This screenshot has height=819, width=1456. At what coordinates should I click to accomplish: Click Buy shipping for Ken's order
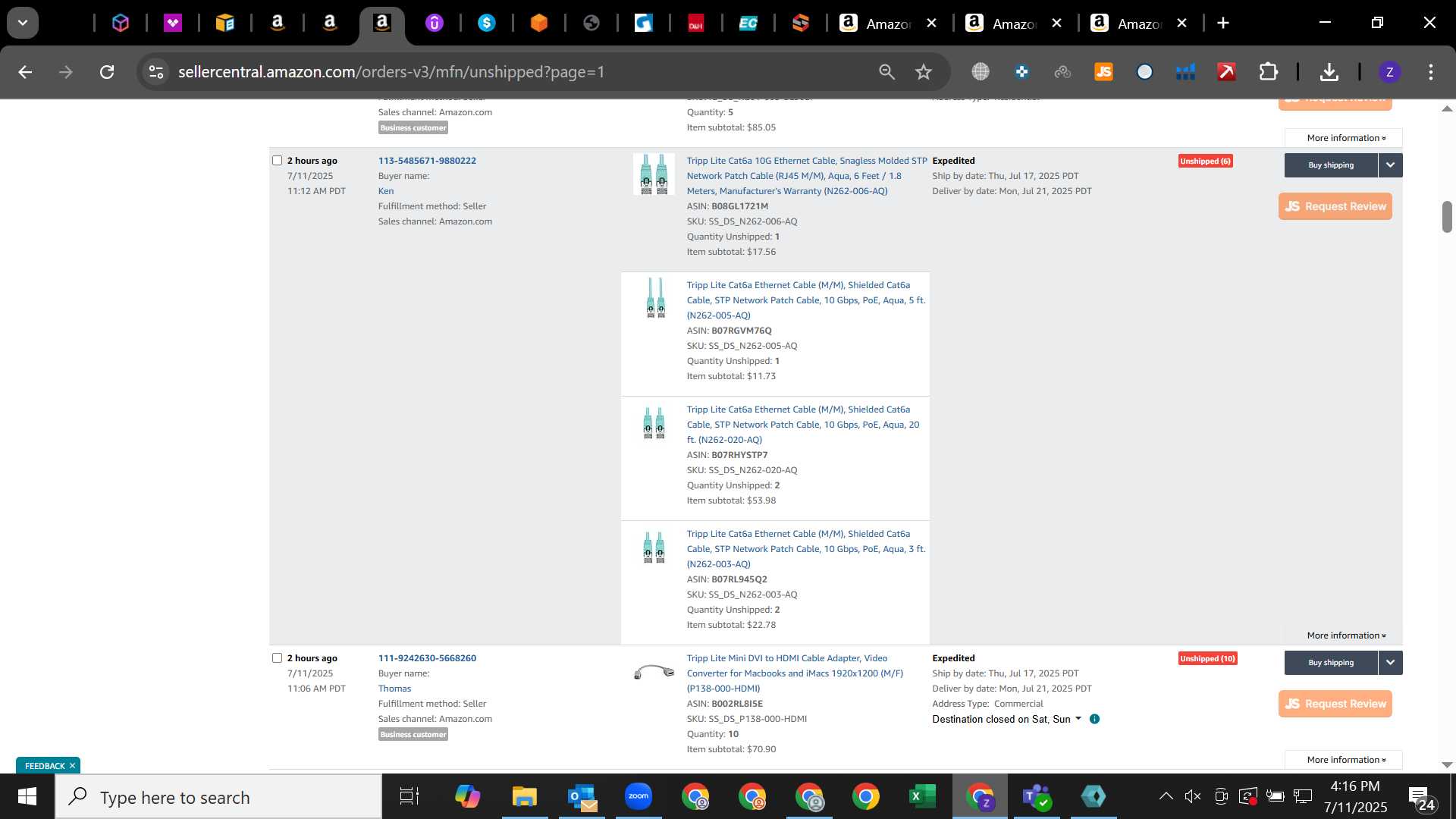pos(1331,165)
